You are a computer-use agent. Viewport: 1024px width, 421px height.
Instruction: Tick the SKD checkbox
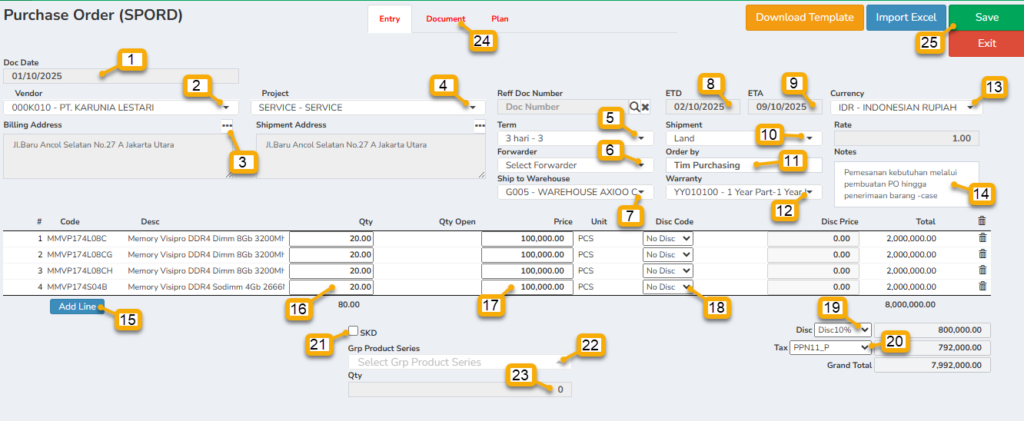353,332
